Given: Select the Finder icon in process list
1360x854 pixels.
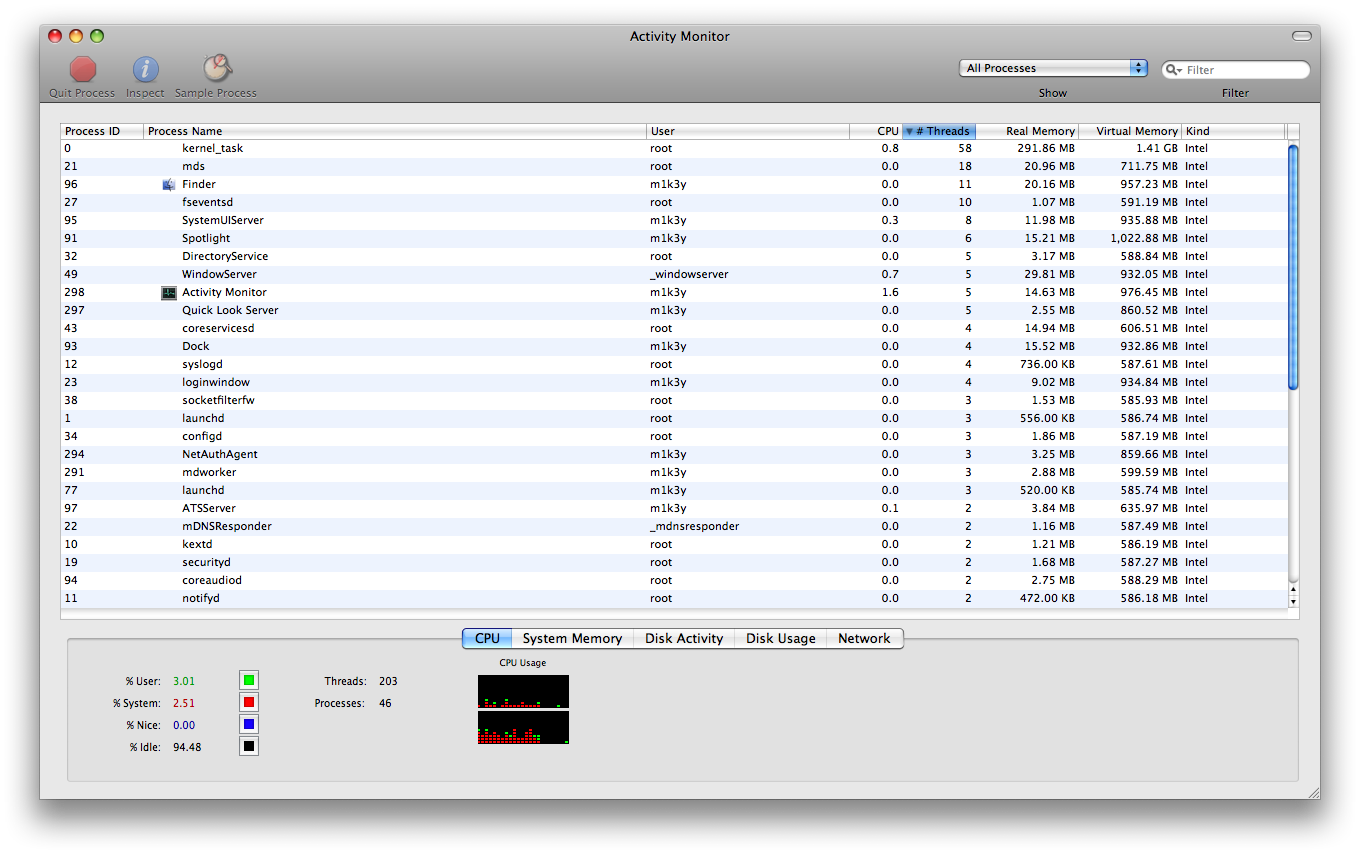Looking at the screenshot, I should tap(169, 184).
